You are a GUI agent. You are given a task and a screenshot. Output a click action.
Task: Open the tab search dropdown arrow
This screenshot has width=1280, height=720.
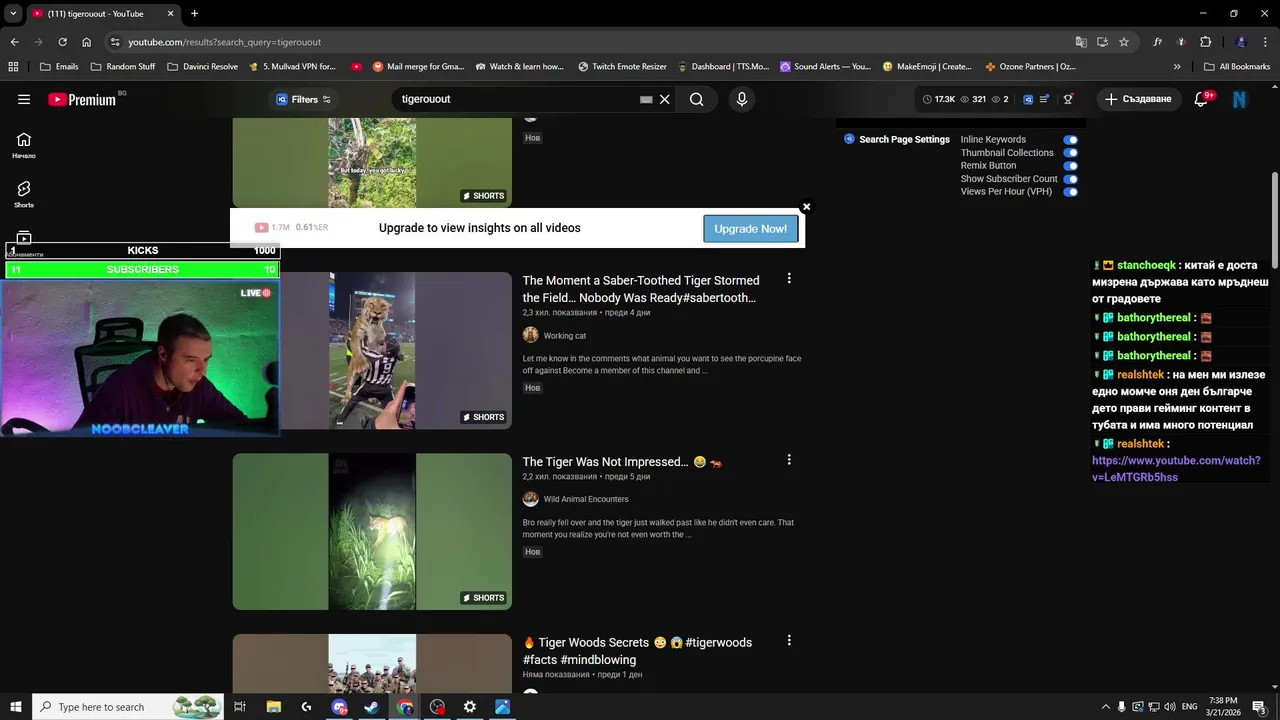point(13,14)
